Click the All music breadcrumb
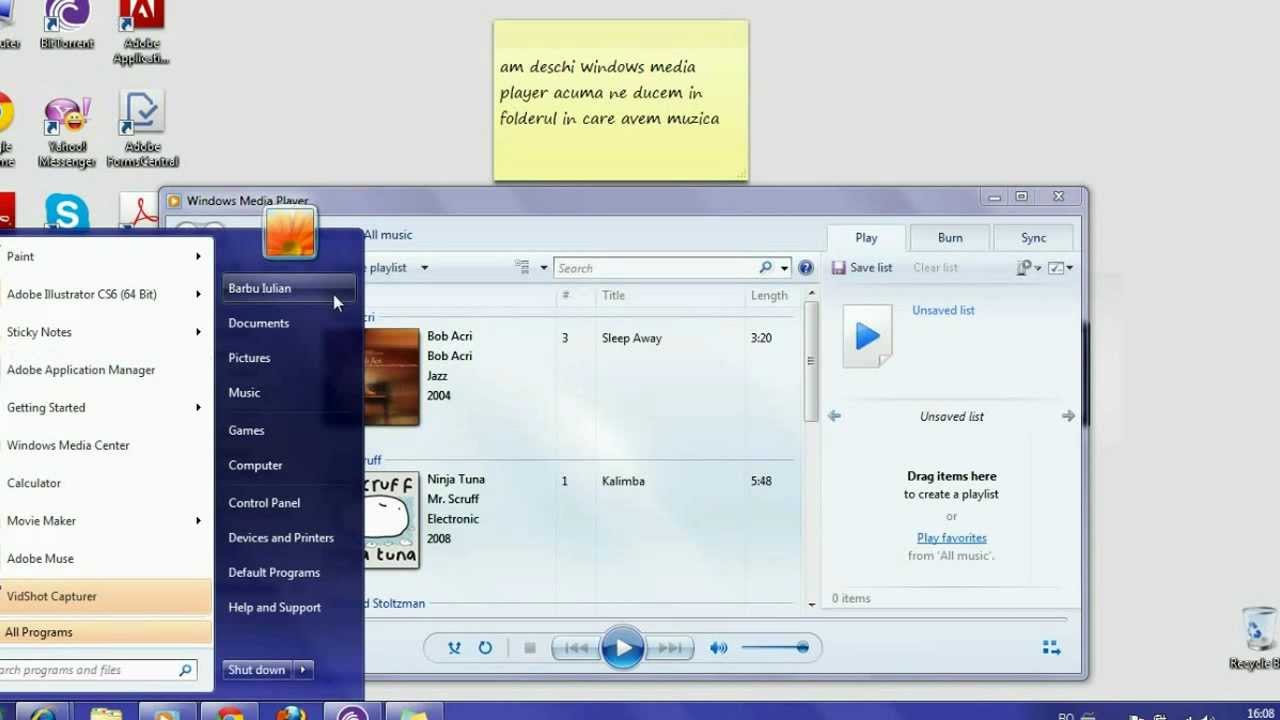 388,235
